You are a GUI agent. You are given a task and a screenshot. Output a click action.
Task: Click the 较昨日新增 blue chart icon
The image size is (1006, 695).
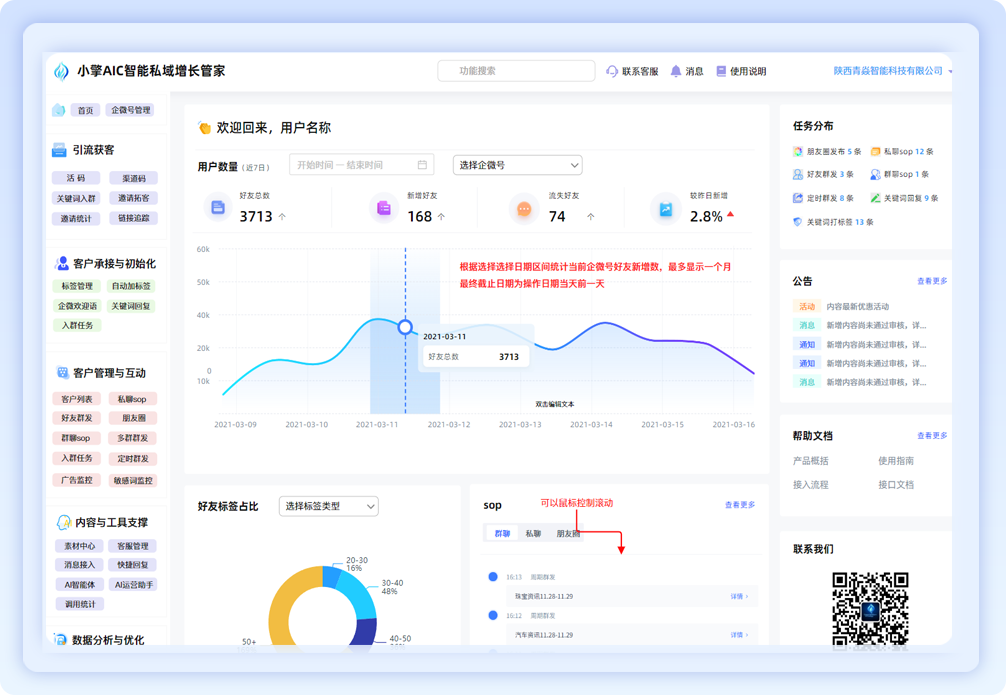coord(665,209)
